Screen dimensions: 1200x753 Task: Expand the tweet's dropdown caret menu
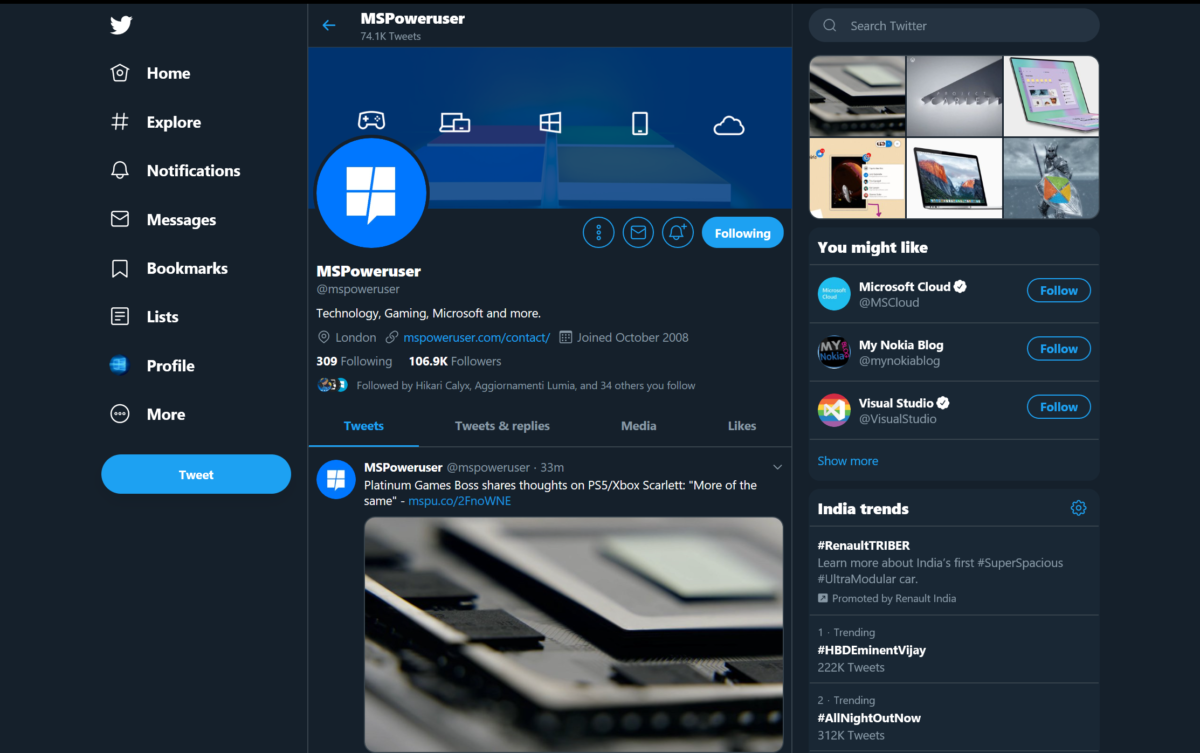pyautogui.click(x=777, y=467)
